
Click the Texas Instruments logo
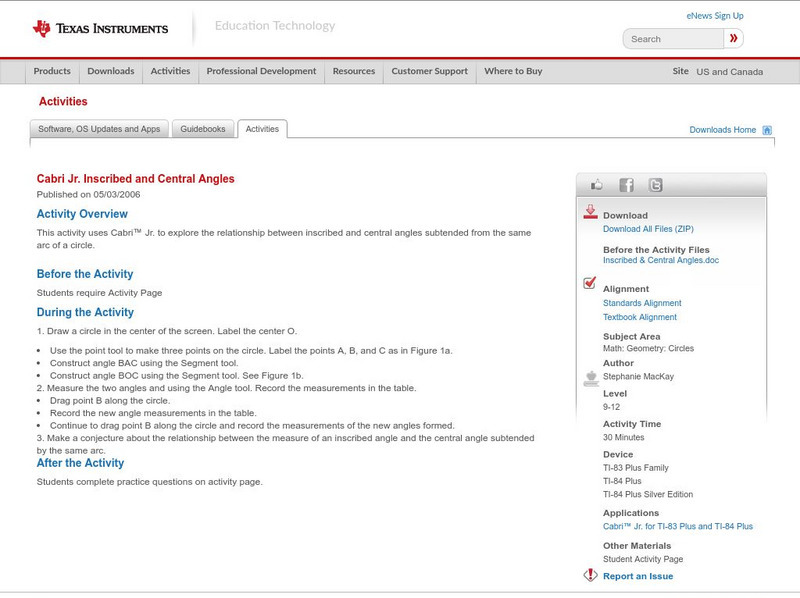point(100,29)
